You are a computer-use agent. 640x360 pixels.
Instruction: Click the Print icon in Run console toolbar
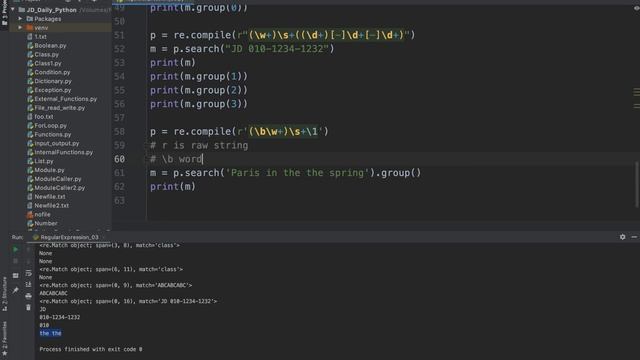click(x=29, y=296)
